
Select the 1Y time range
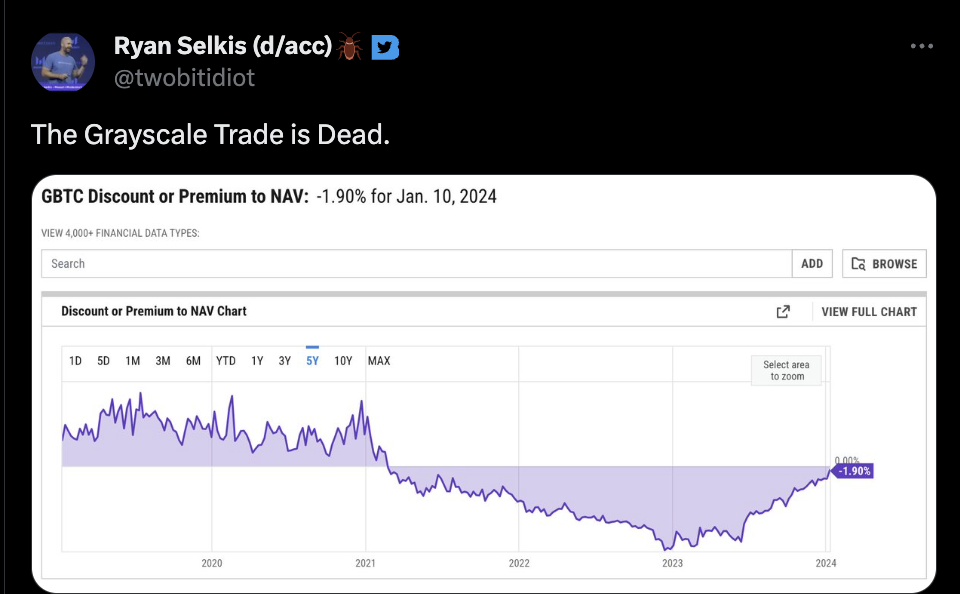coord(257,361)
